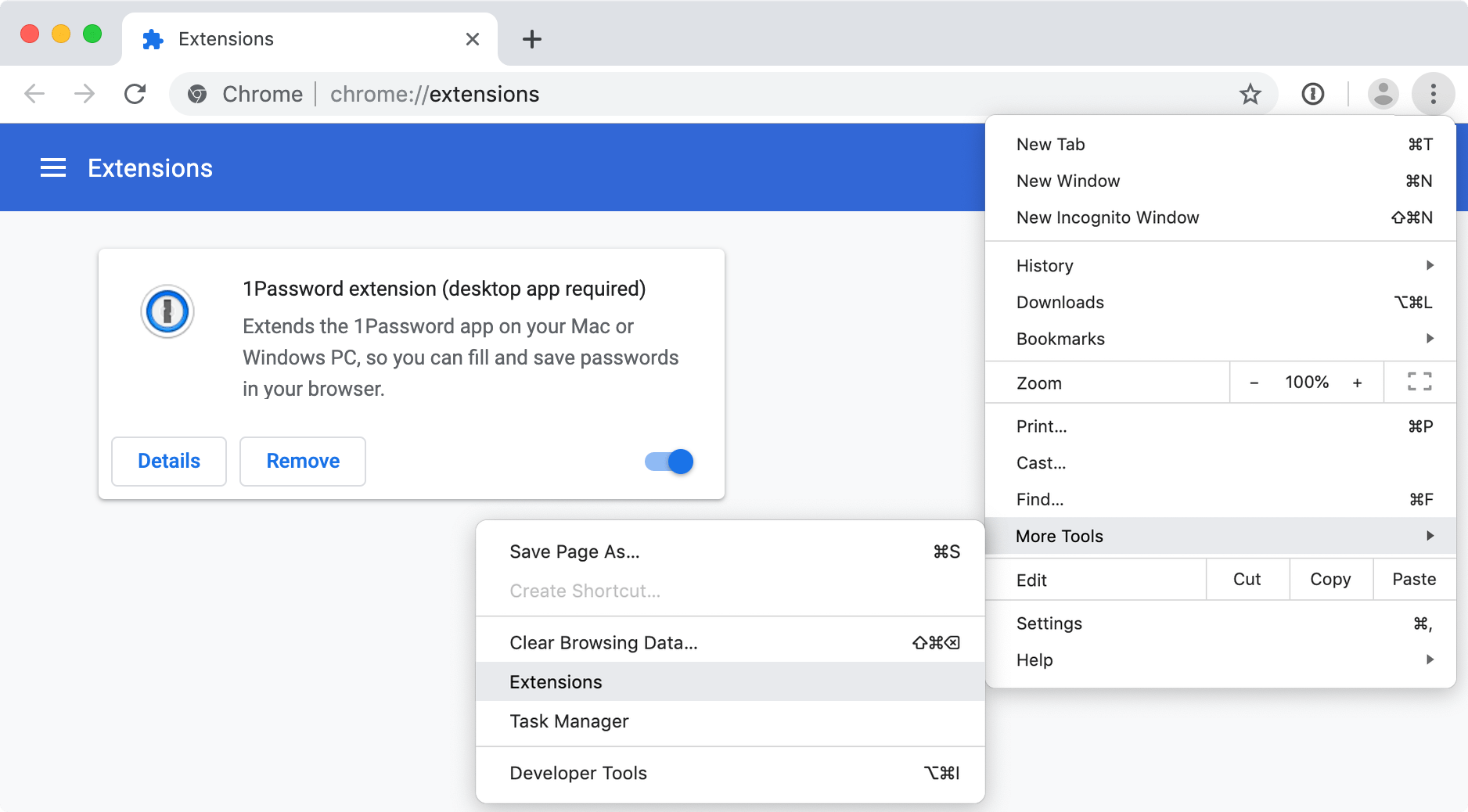Enter fullscreen mode from Zoom row

coord(1419,382)
